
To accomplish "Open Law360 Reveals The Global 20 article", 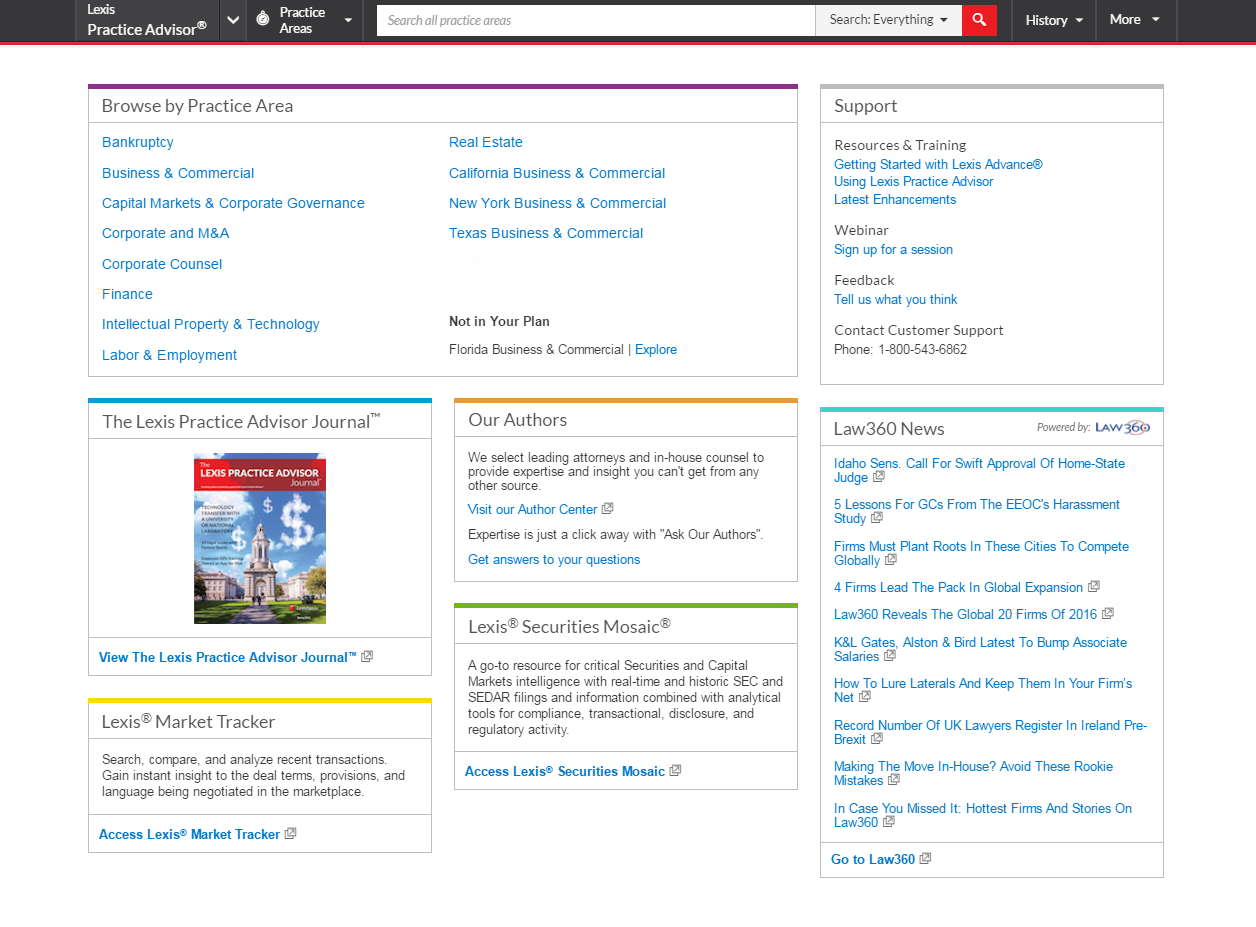I will (965, 614).
